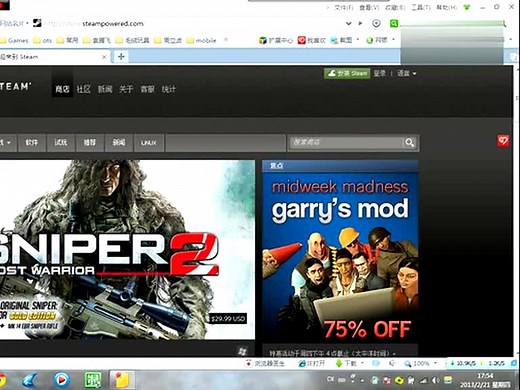The image size is (520, 390).
Task: Expand the 截图 dropdown arrow
Action: click(x=358, y=40)
